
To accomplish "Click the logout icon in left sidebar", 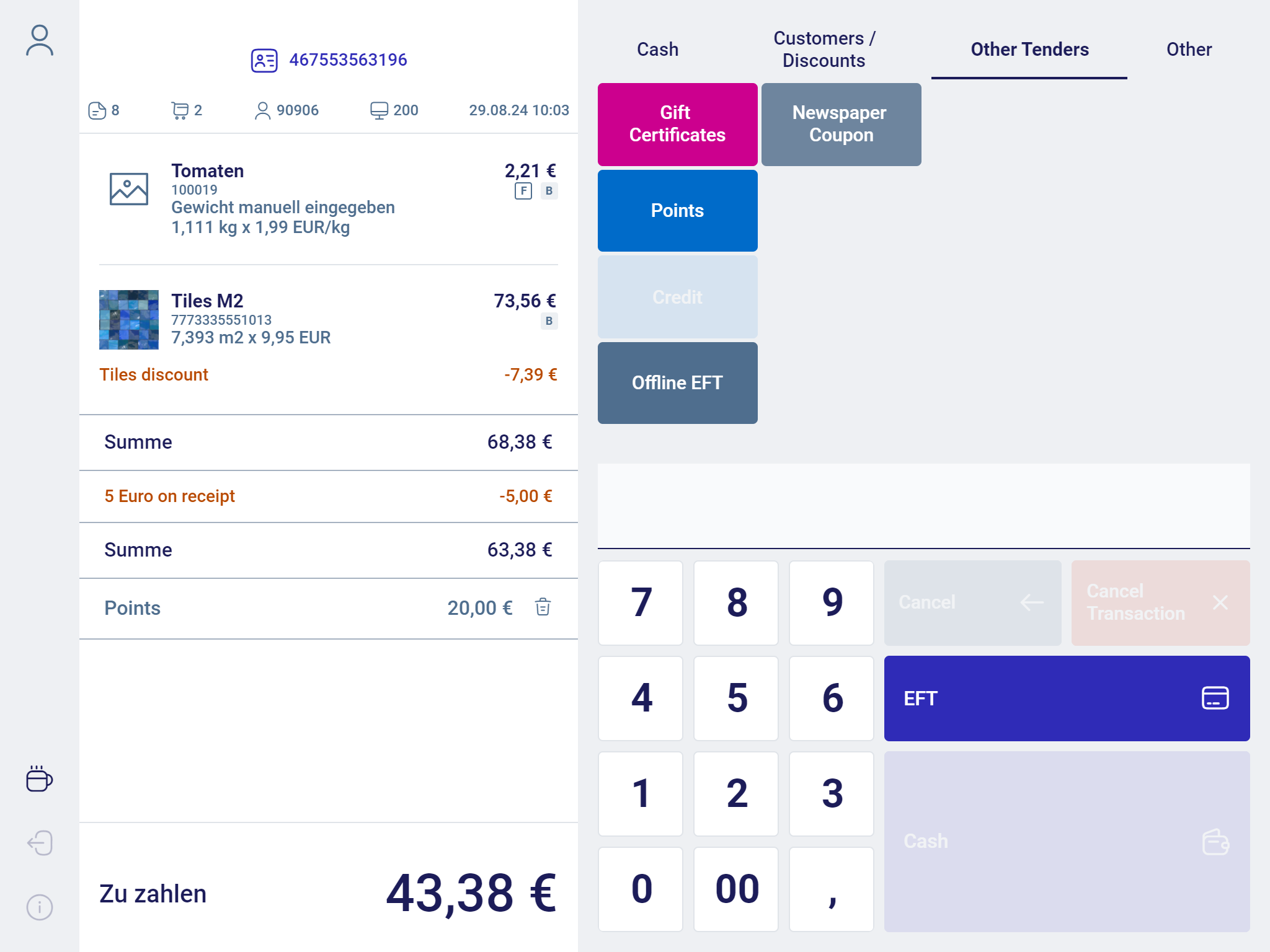I will (x=39, y=843).
